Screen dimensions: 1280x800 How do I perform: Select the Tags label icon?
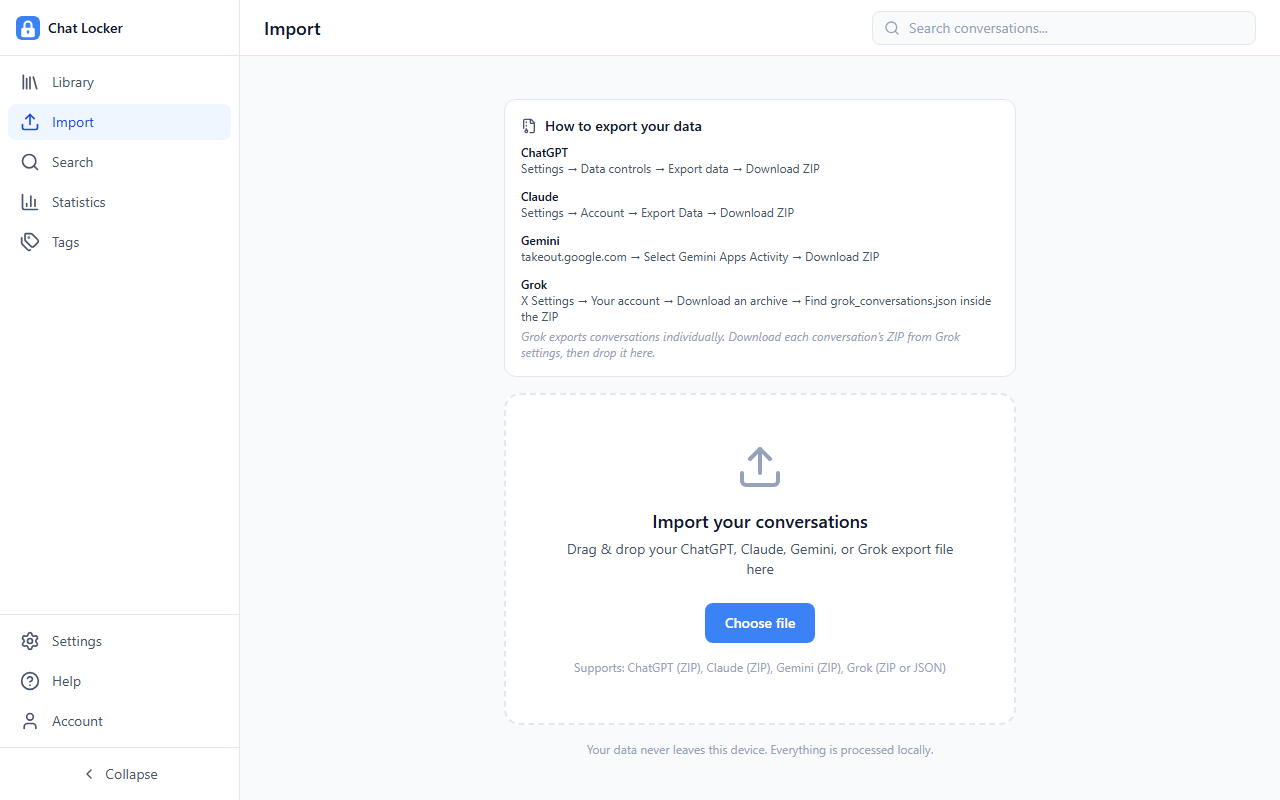point(30,241)
